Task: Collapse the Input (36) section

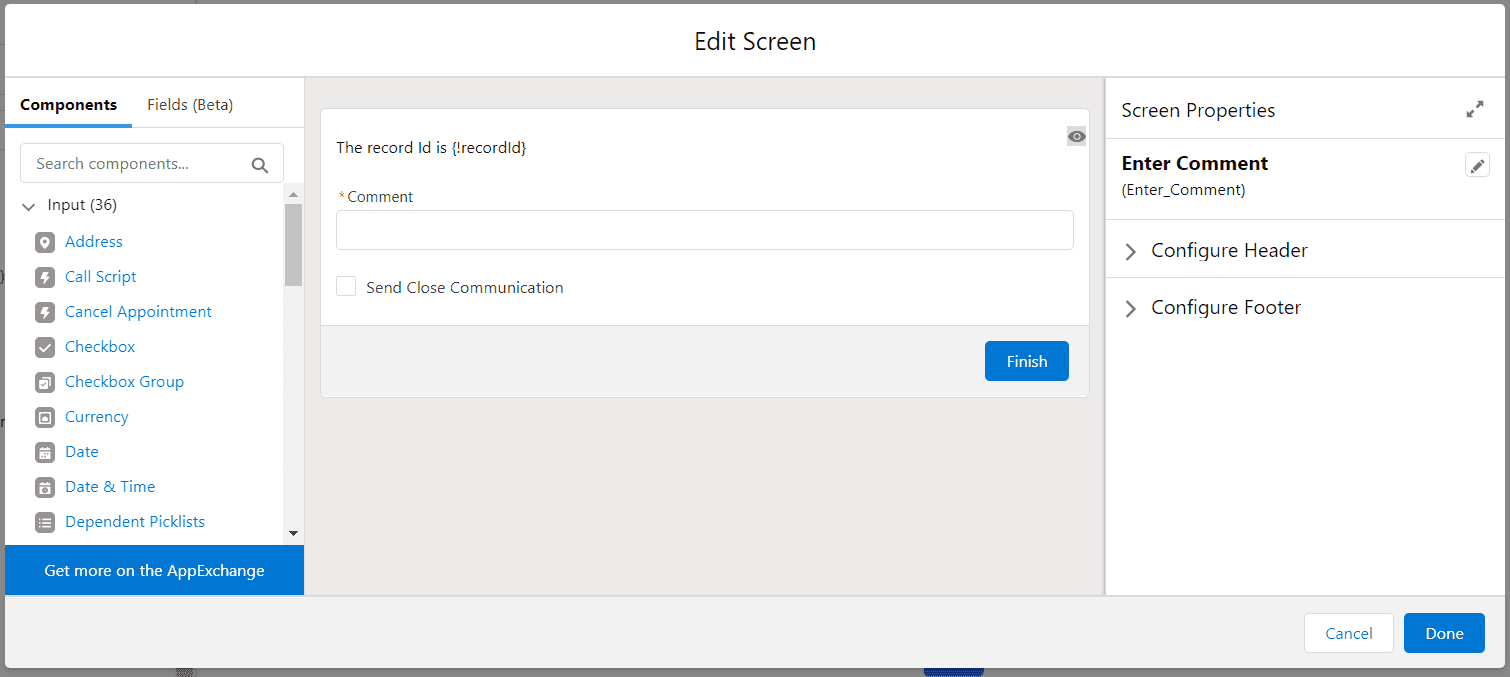Action: point(28,206)
